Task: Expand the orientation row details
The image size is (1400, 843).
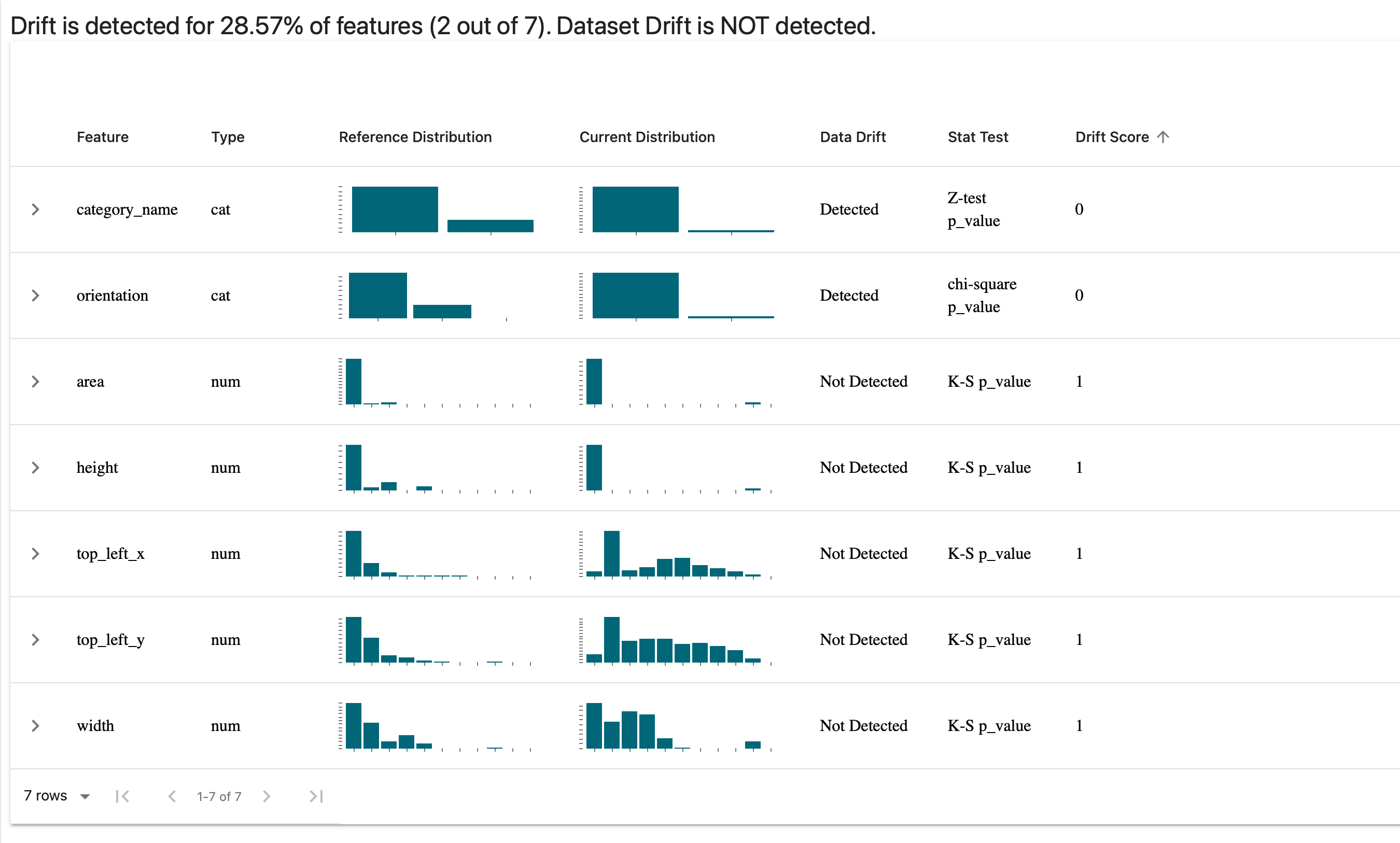Action: pyautogui.click(x=35, y=296)
